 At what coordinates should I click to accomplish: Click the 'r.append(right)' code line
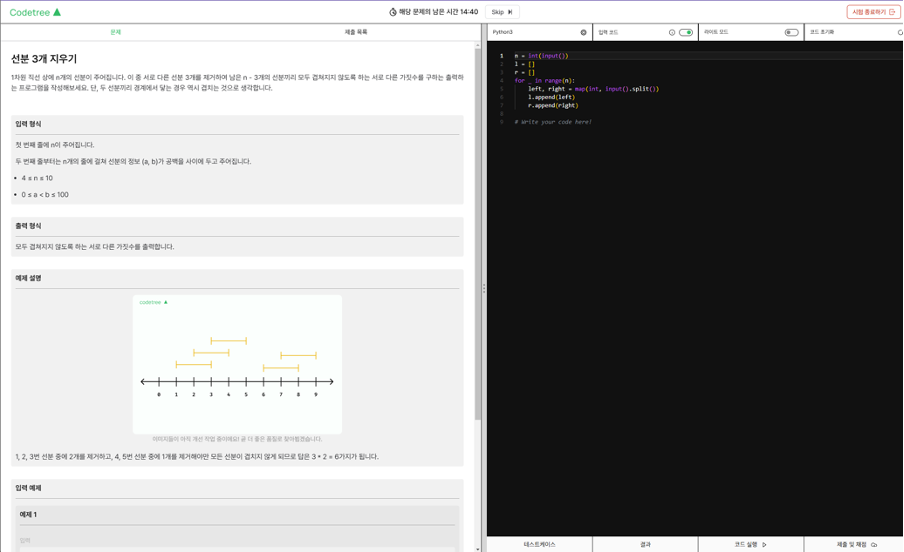(553, 106)
